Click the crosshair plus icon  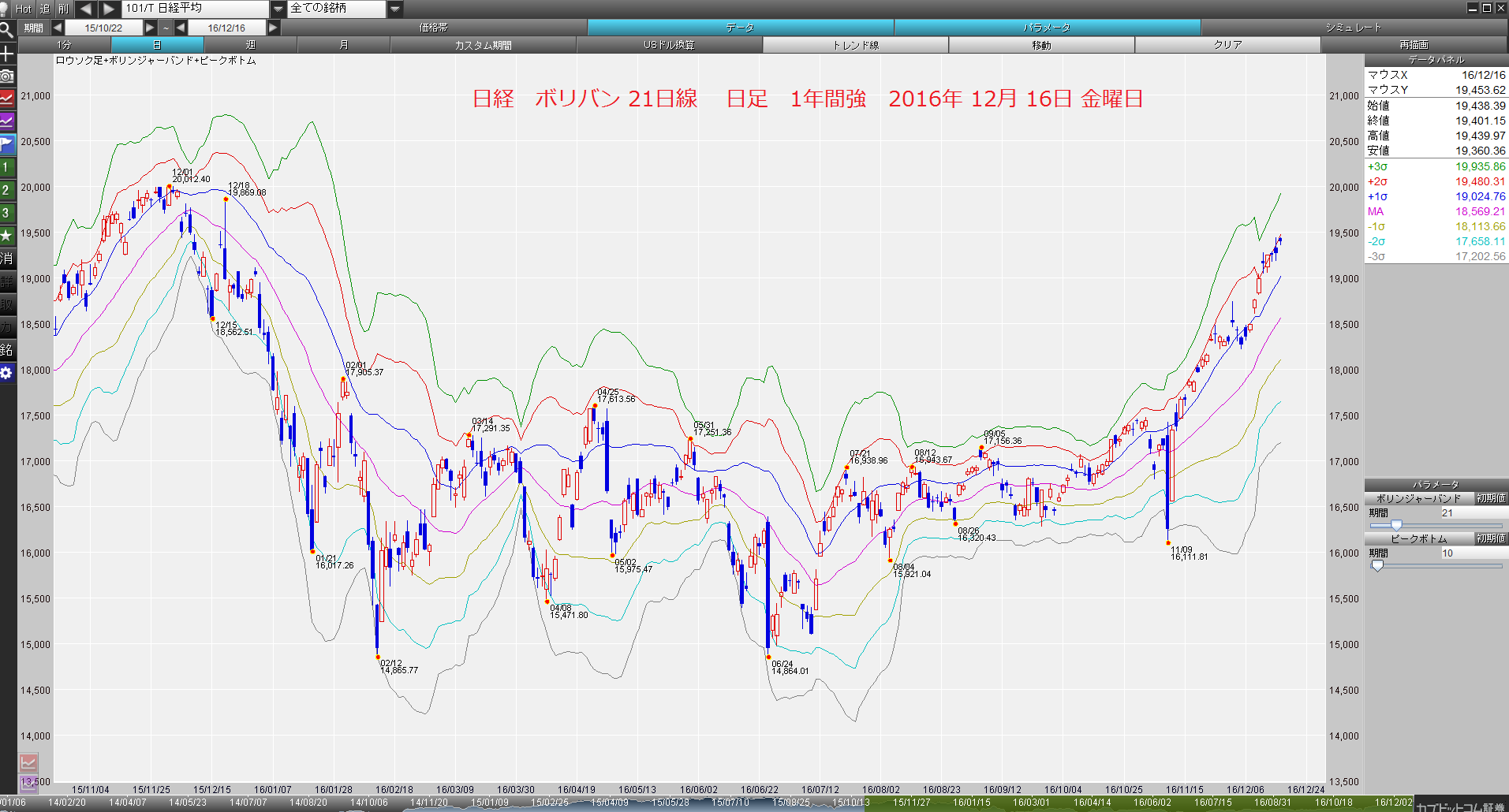tap(7, 54)
